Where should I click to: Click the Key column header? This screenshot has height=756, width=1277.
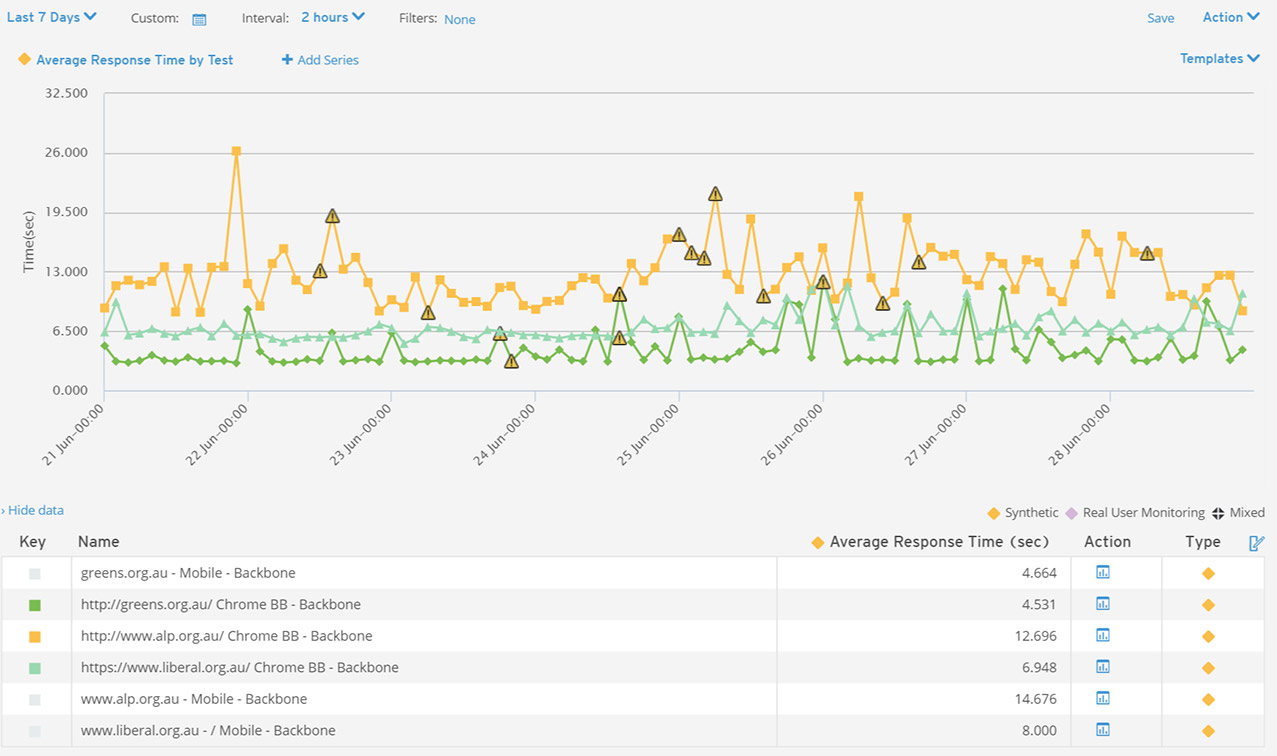[33, 542]
